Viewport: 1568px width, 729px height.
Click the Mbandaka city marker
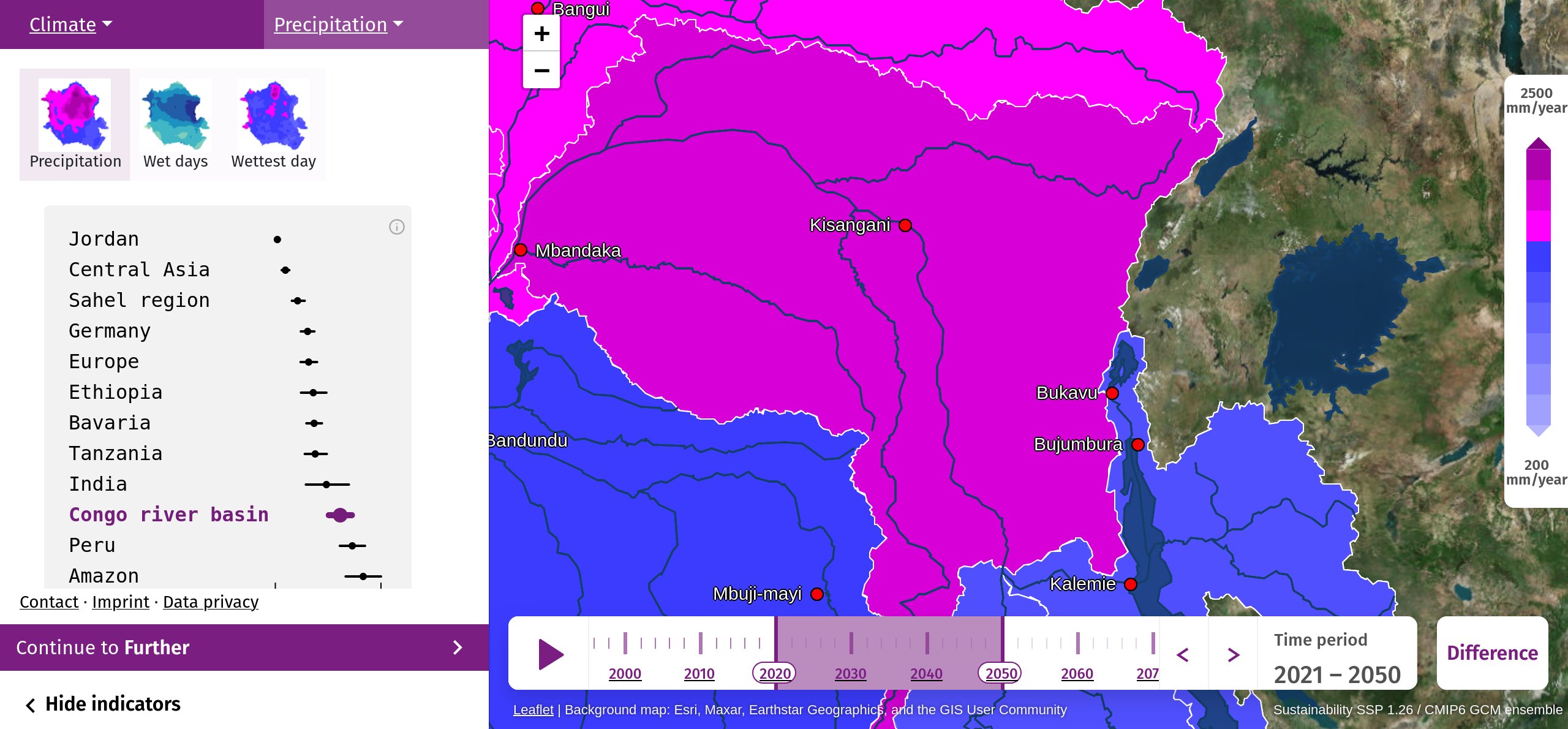point(521,250)
